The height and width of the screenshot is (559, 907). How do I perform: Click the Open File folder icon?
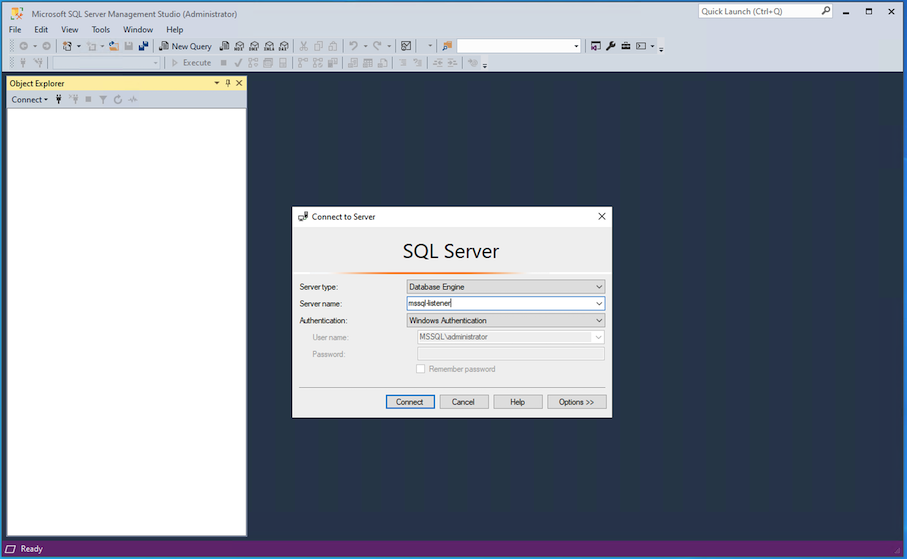(x=114, y=46)
